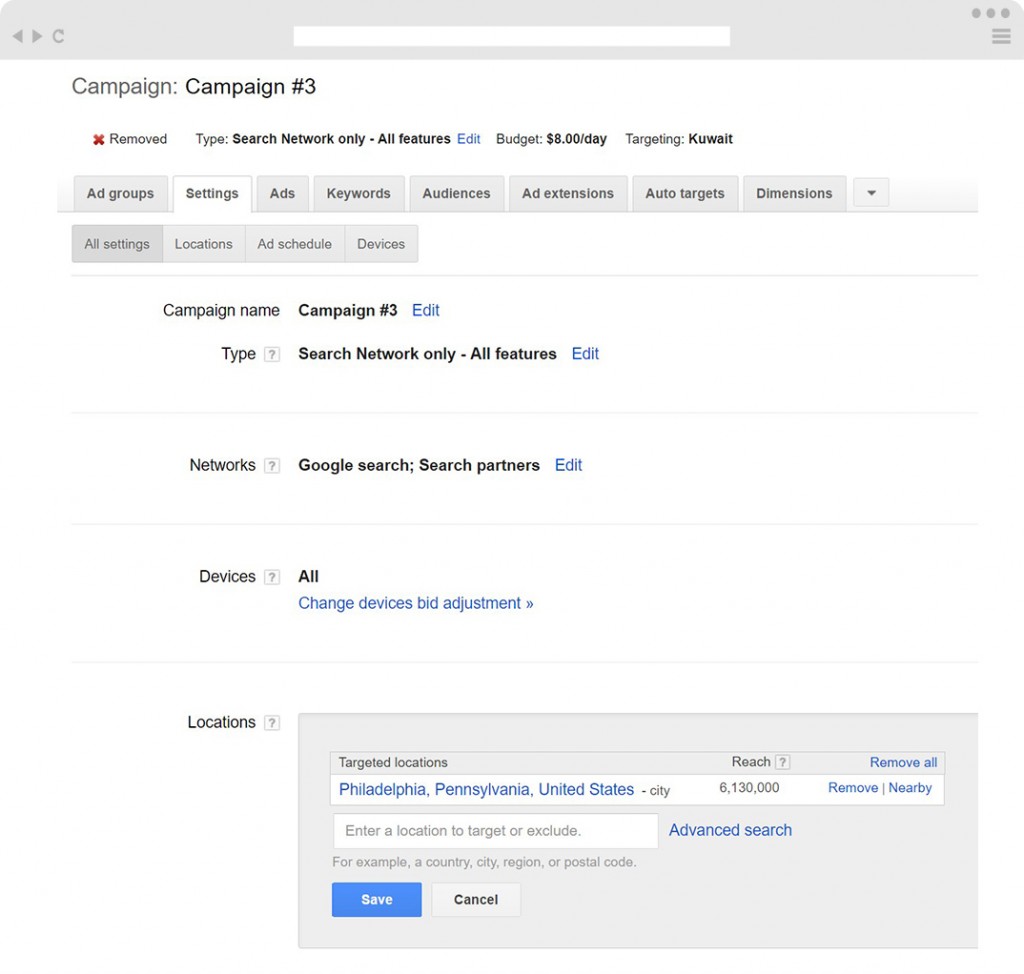The width and height of the screenshot is (1024, 974).
Task: Open Change devices bid adjustment link
Action: tap(415, 603)
